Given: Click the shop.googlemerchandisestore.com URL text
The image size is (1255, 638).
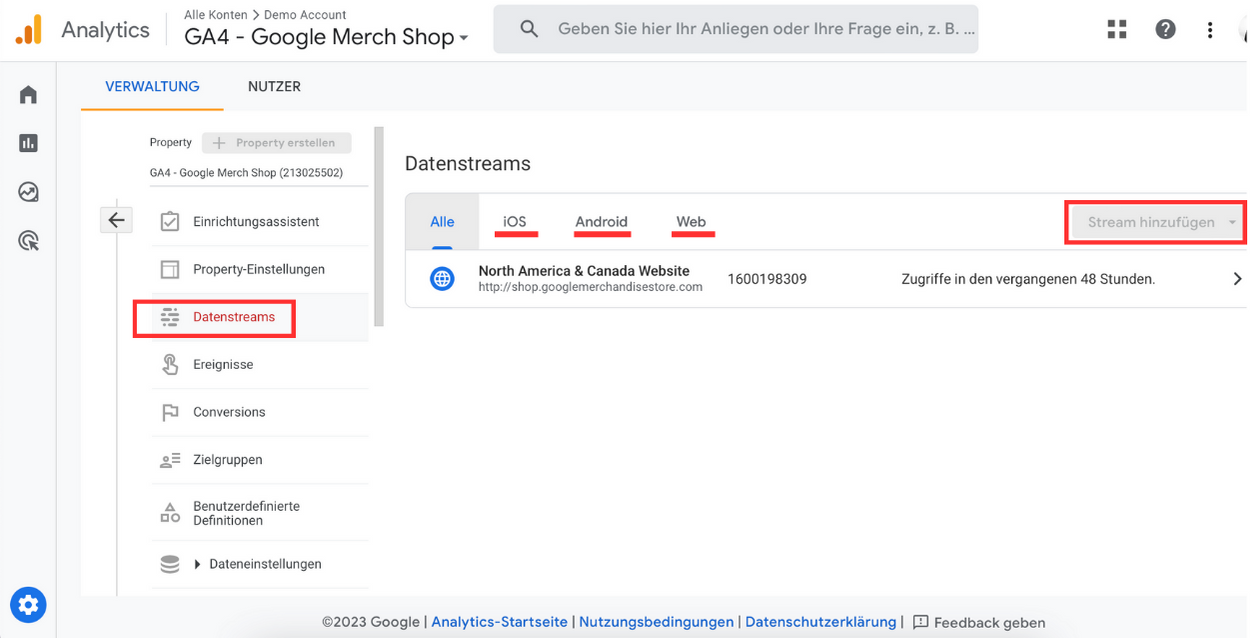Looking at the screenshot, I should coord(590,287).
